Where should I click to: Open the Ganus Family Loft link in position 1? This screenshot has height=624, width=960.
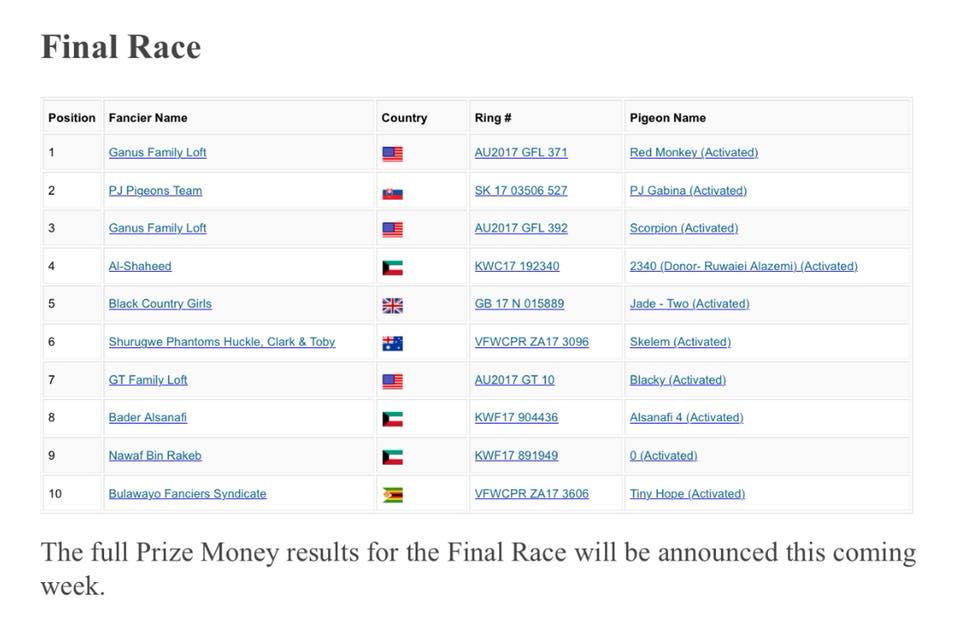[157, 153]
